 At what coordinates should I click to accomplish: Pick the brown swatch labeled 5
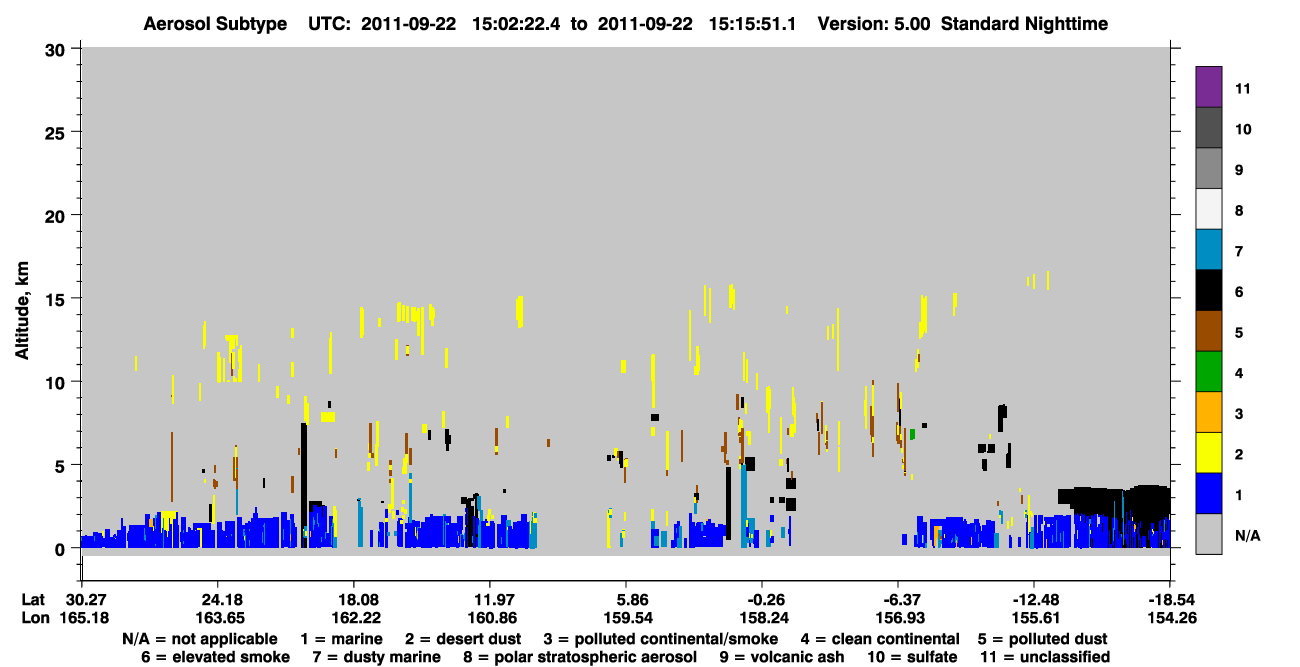(1209, 331)
